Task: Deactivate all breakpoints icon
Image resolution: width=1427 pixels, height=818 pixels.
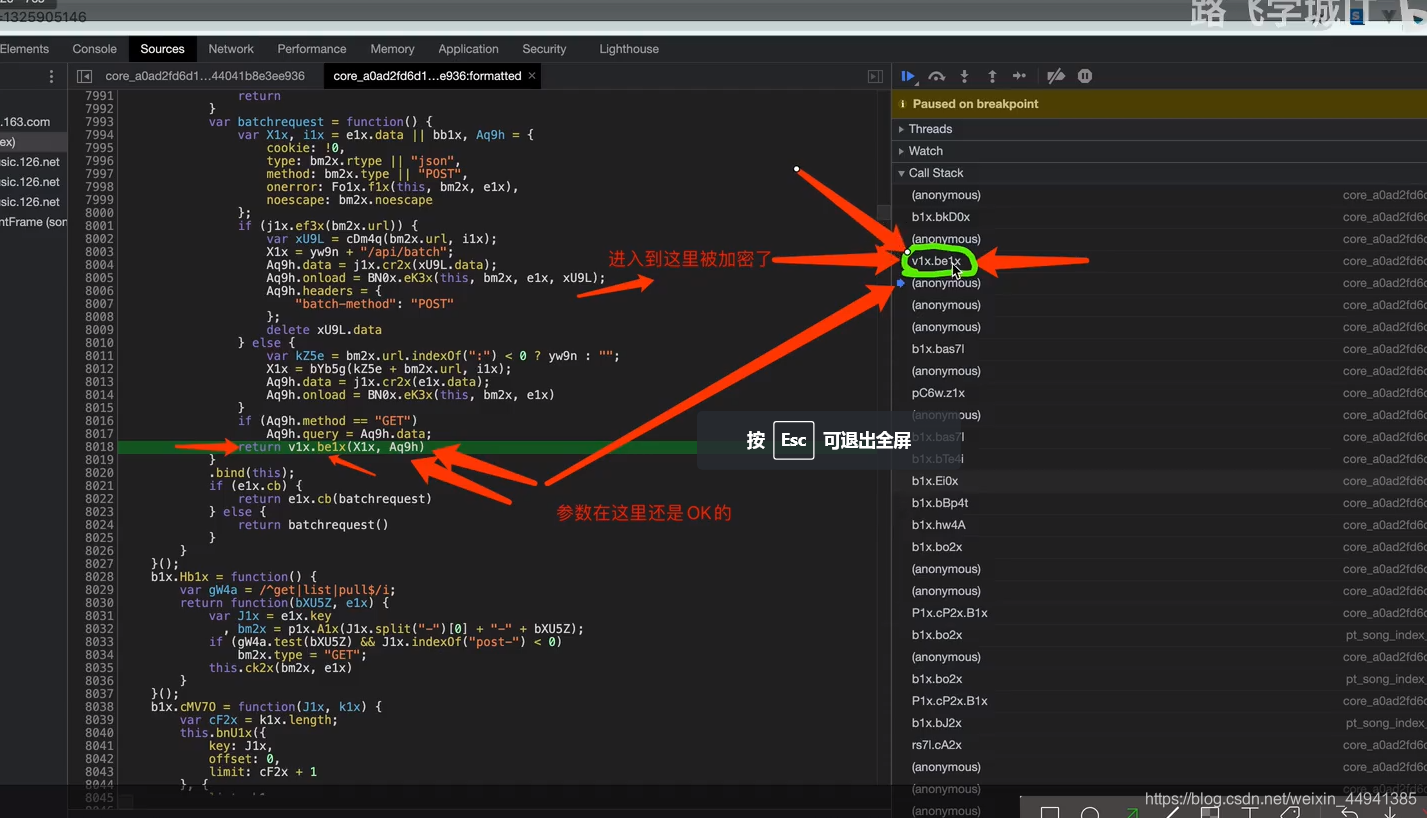Action: [1056, 76]
